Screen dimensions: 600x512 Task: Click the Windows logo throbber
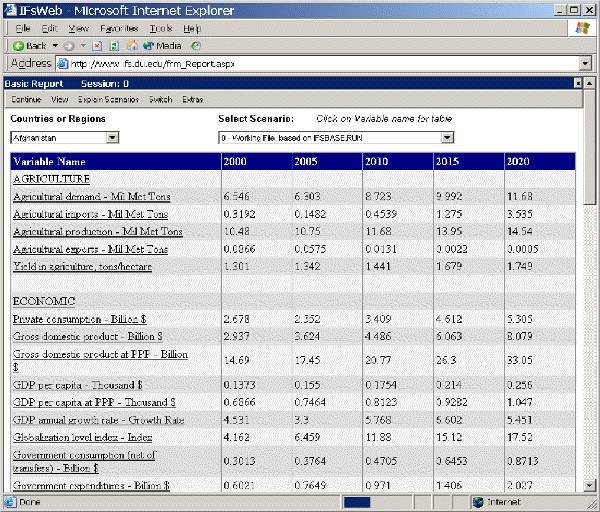tap(582, 28)
